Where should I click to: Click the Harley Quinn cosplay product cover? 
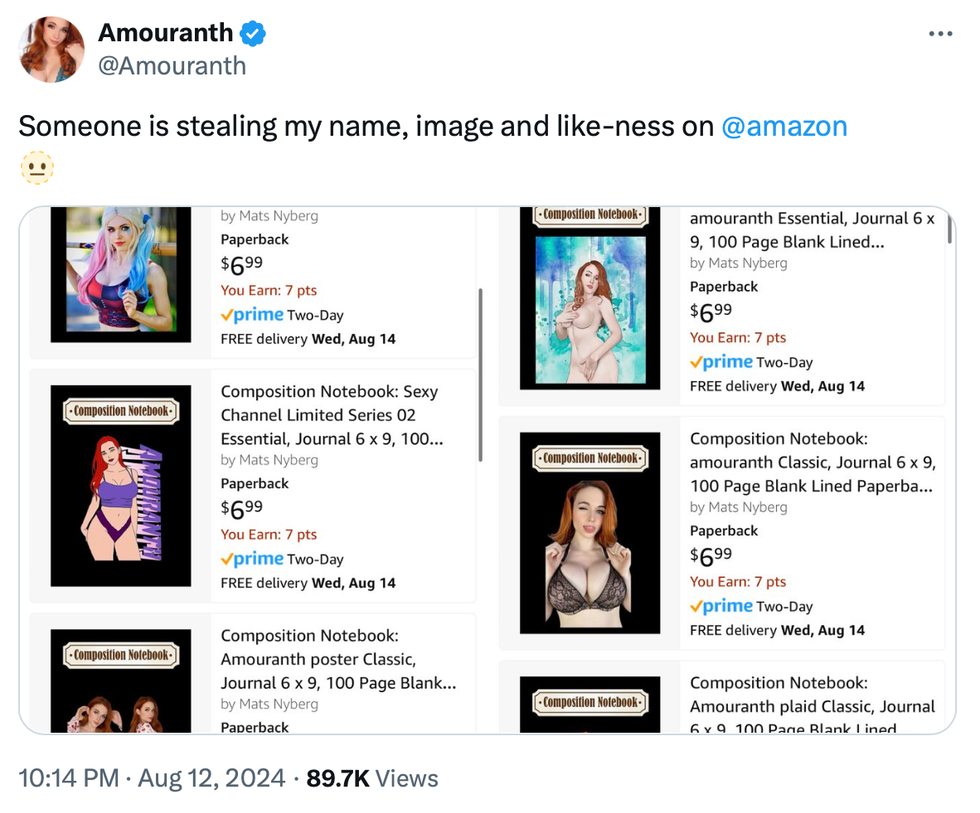pos(120,275)
